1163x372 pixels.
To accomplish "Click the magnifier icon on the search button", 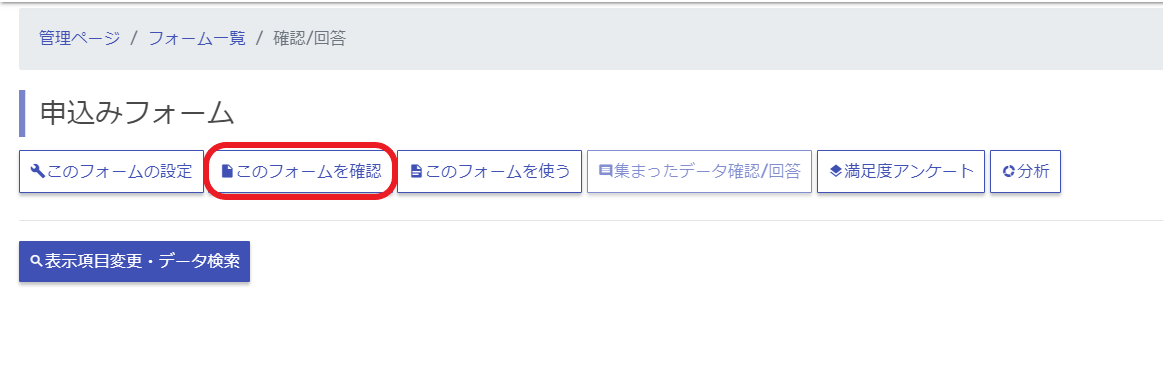I will 36,262.
